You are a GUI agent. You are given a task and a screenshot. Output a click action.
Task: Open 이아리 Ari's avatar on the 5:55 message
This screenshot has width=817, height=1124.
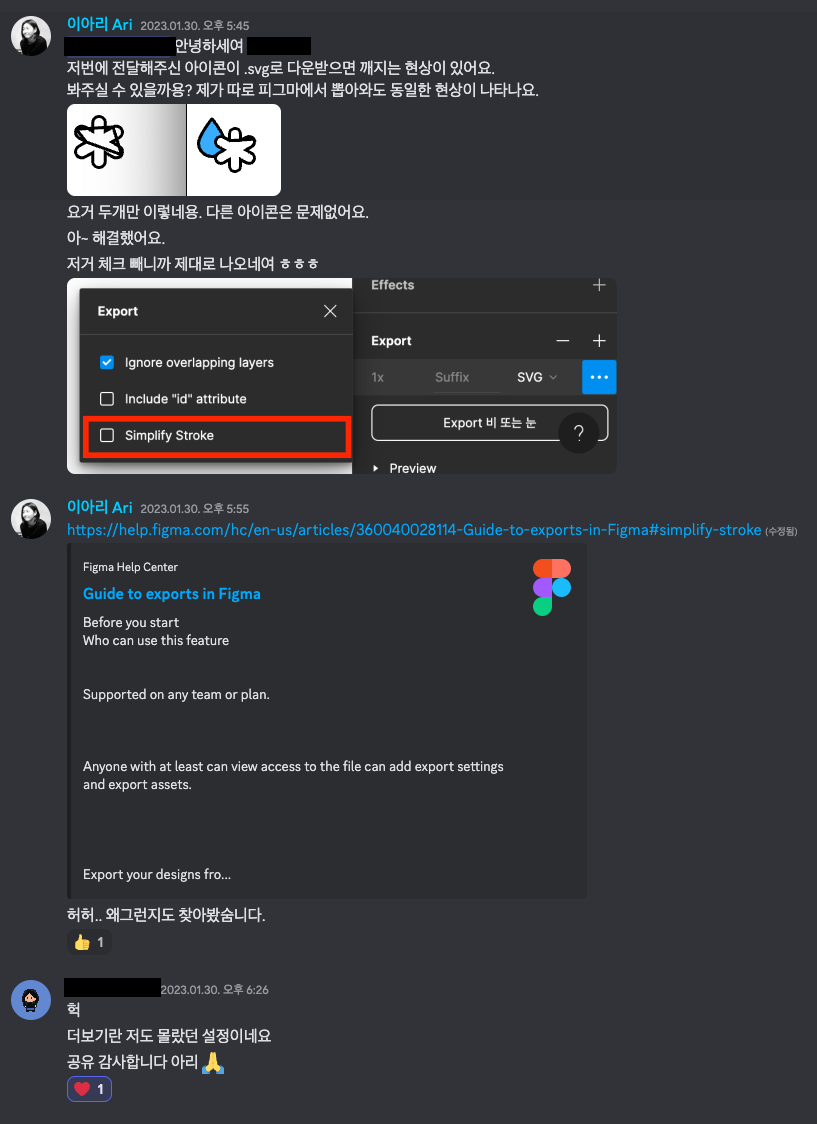(x=31, y=519)
